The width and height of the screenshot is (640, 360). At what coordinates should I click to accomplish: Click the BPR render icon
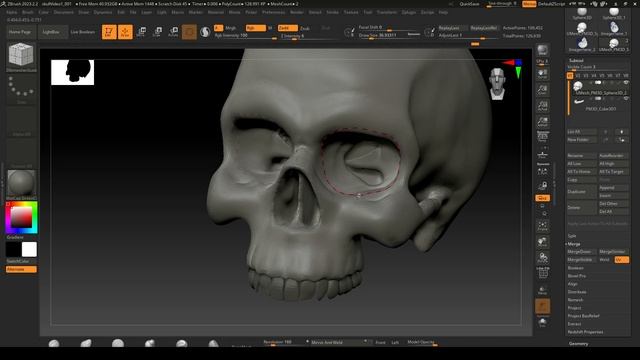point(542,50)
